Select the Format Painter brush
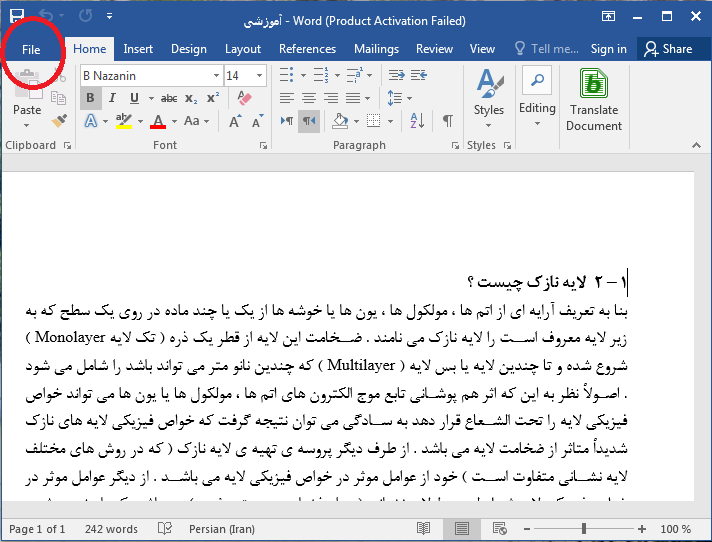This screenshot has width=712, height=542. point(59,120)
